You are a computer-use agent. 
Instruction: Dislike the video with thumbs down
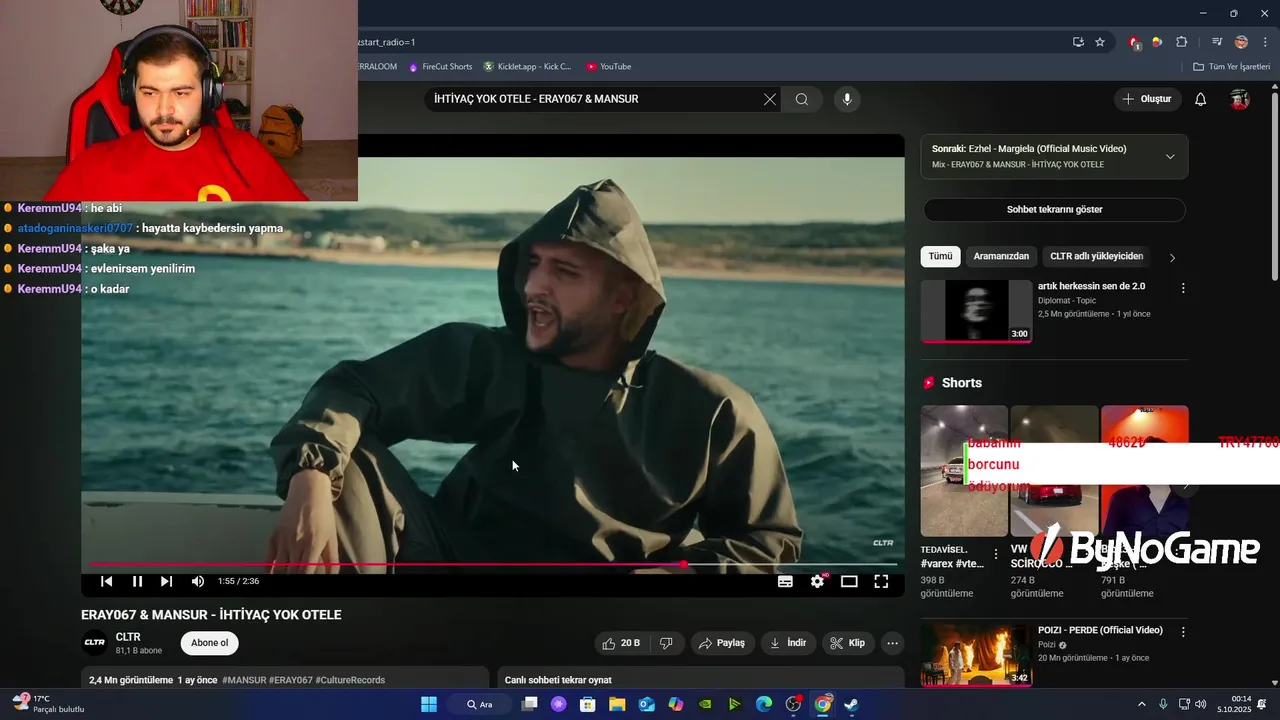tap(666, 643)
